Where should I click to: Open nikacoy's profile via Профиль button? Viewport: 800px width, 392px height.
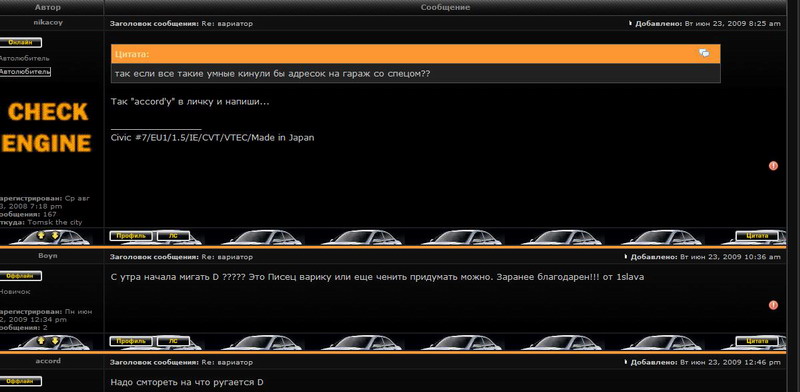[131, 236]
